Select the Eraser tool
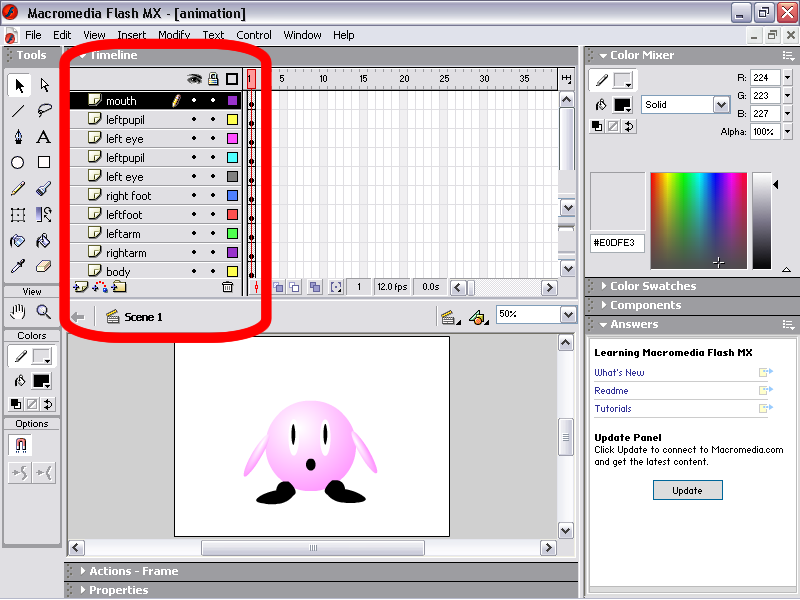 (44, 267)
